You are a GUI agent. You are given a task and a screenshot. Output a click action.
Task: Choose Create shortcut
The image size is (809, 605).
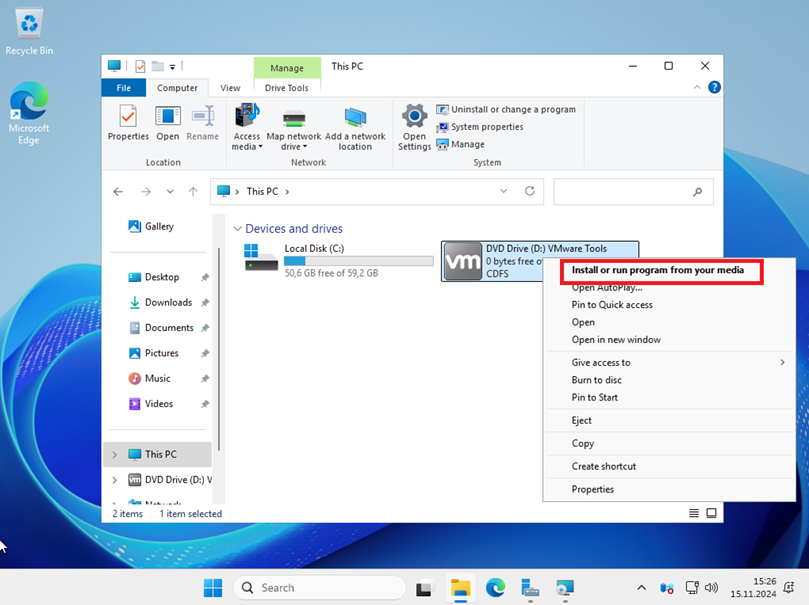(x=604, y=466)
